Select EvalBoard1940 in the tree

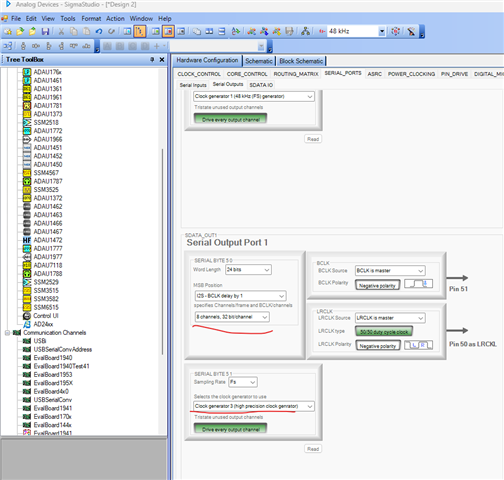53,358
